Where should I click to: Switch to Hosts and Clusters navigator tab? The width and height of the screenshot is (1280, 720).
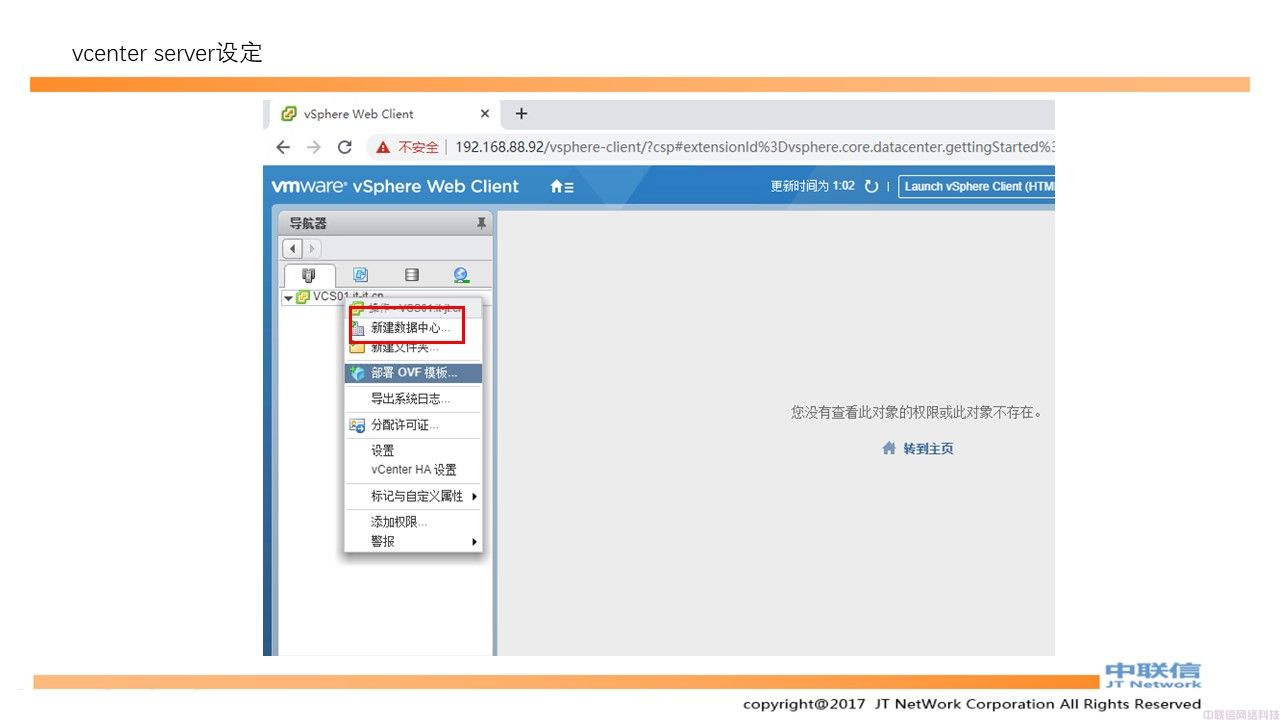[309, 275]
